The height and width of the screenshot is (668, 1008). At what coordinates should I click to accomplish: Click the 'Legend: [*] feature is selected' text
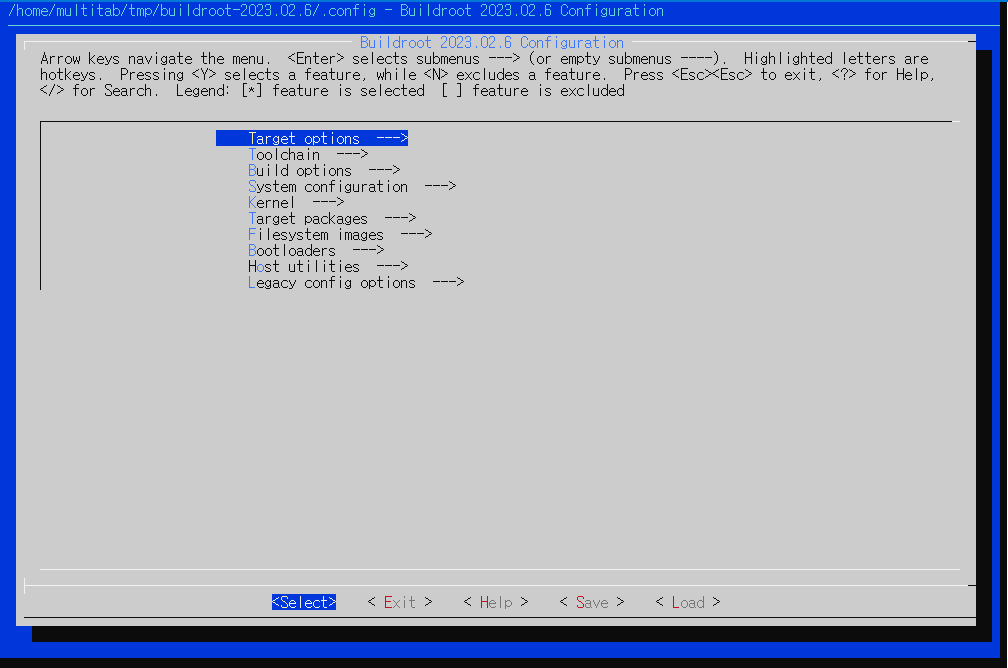point(300,91)
